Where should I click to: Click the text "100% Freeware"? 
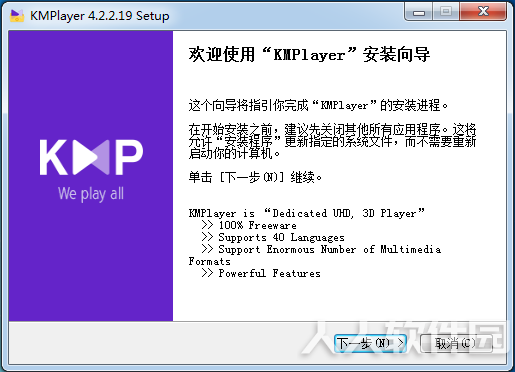(x=257, y=225)
